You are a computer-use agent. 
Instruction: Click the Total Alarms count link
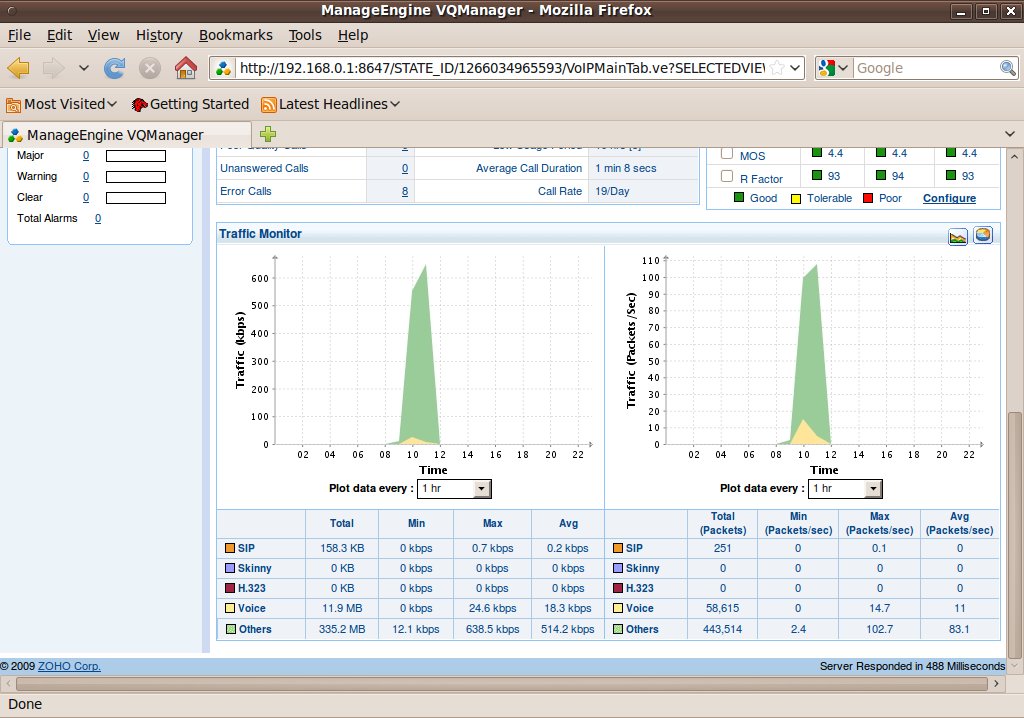[98, 218]
